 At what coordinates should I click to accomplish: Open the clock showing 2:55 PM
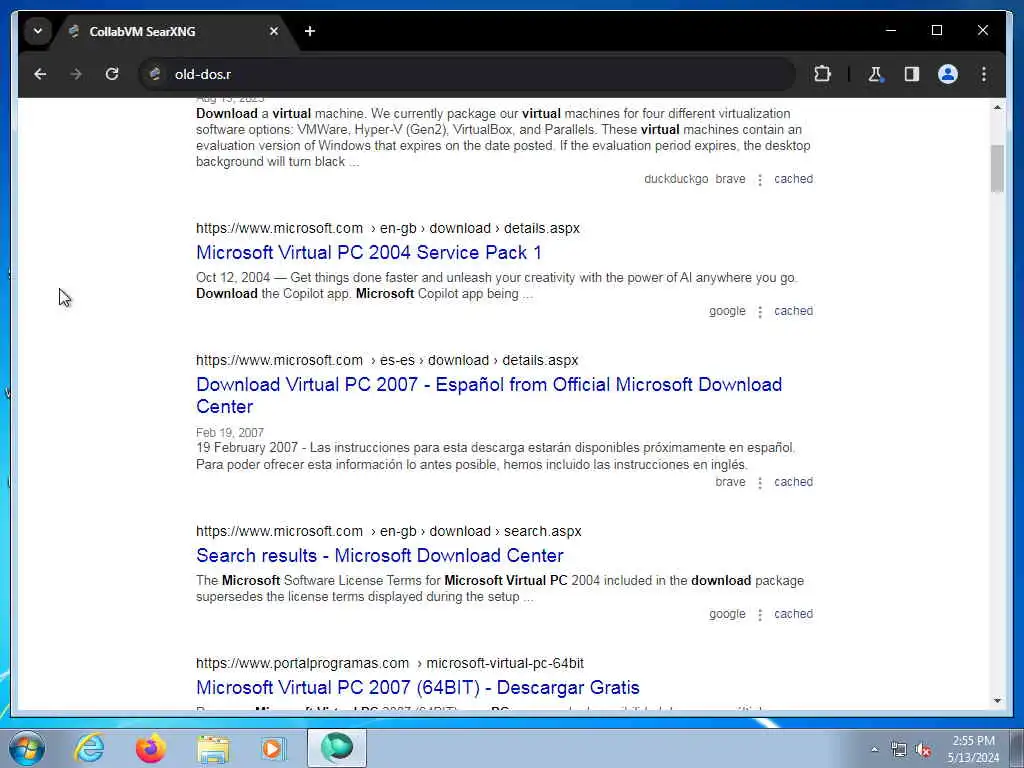point(973,749)
